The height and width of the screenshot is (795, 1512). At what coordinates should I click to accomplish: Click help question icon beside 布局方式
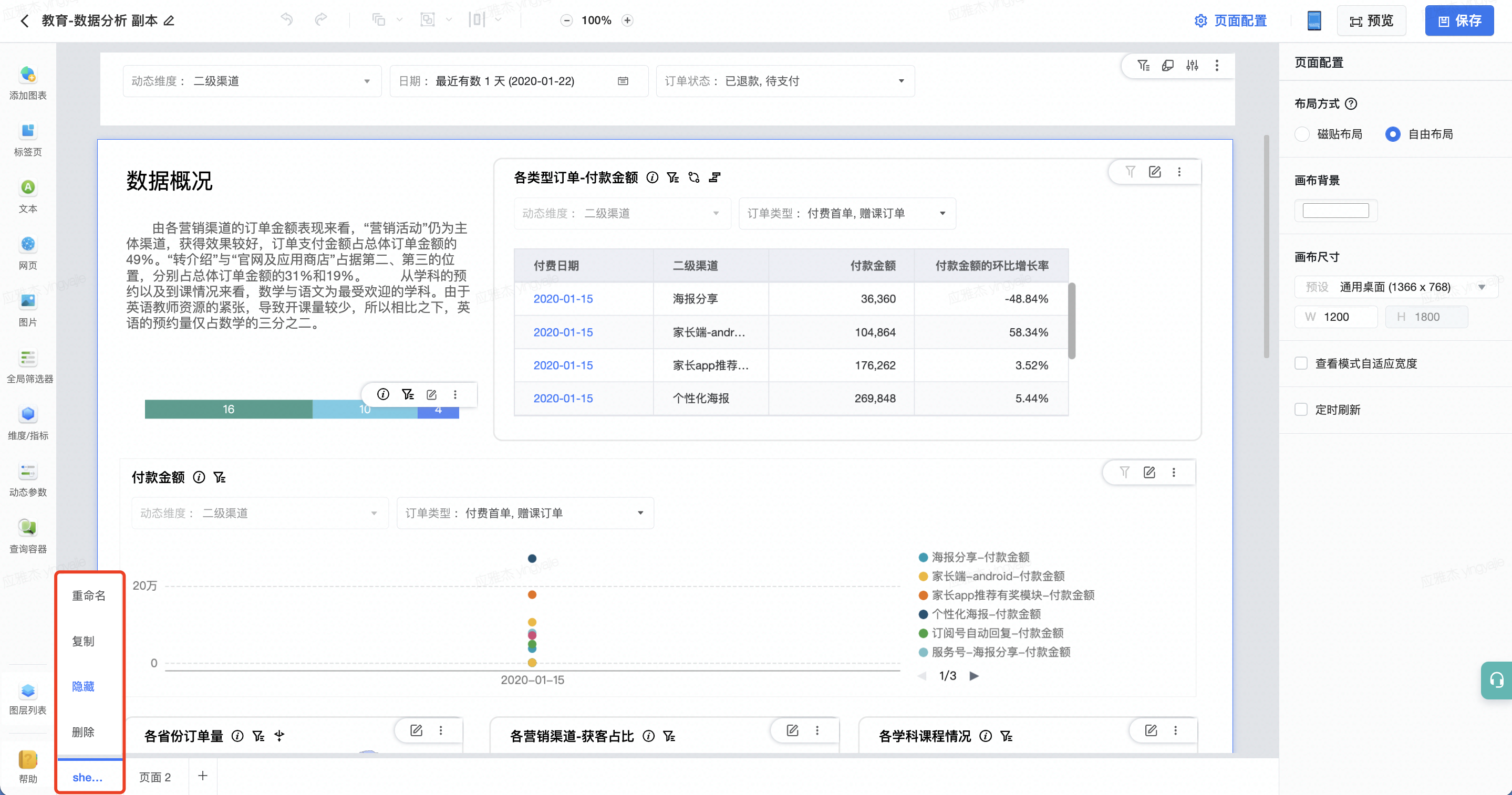(x=1351, y=104)
